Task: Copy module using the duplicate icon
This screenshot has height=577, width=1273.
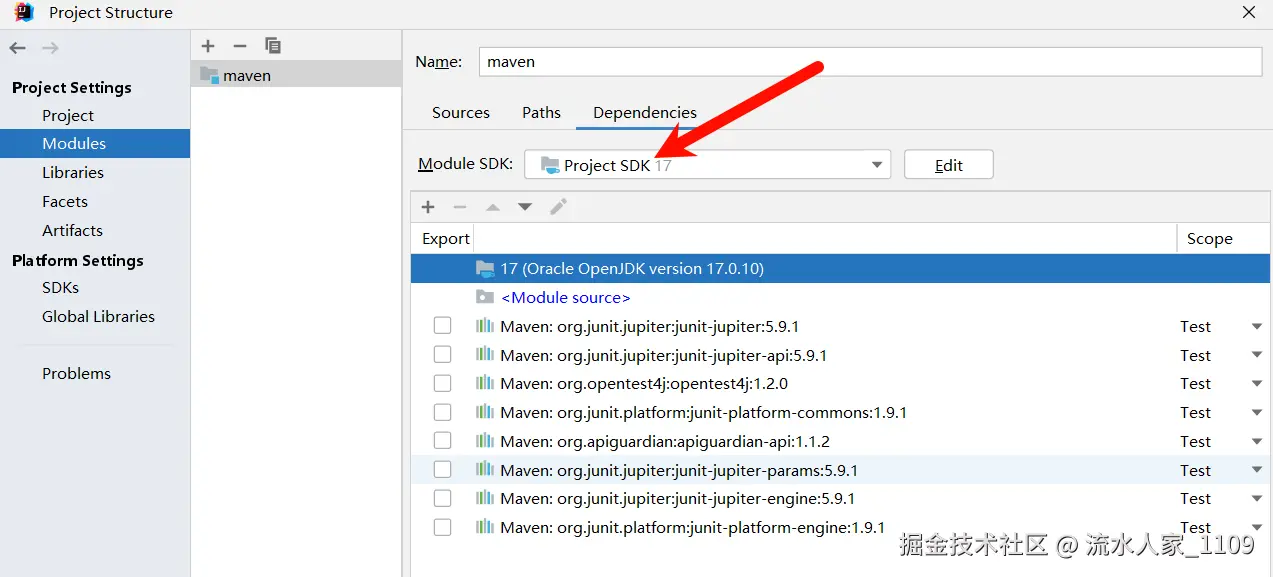Action: [273, 45]
